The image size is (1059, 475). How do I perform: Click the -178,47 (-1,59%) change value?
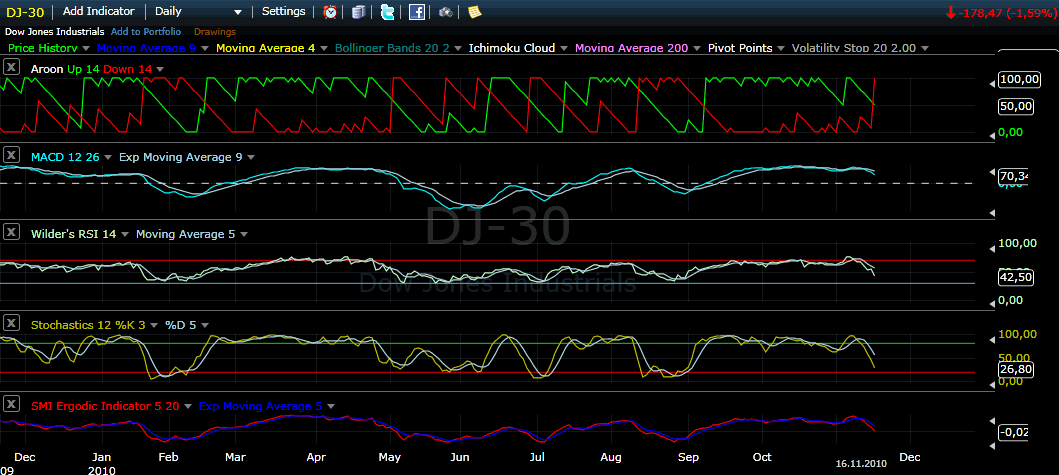pyautogui.click(x=1006, y=11)
